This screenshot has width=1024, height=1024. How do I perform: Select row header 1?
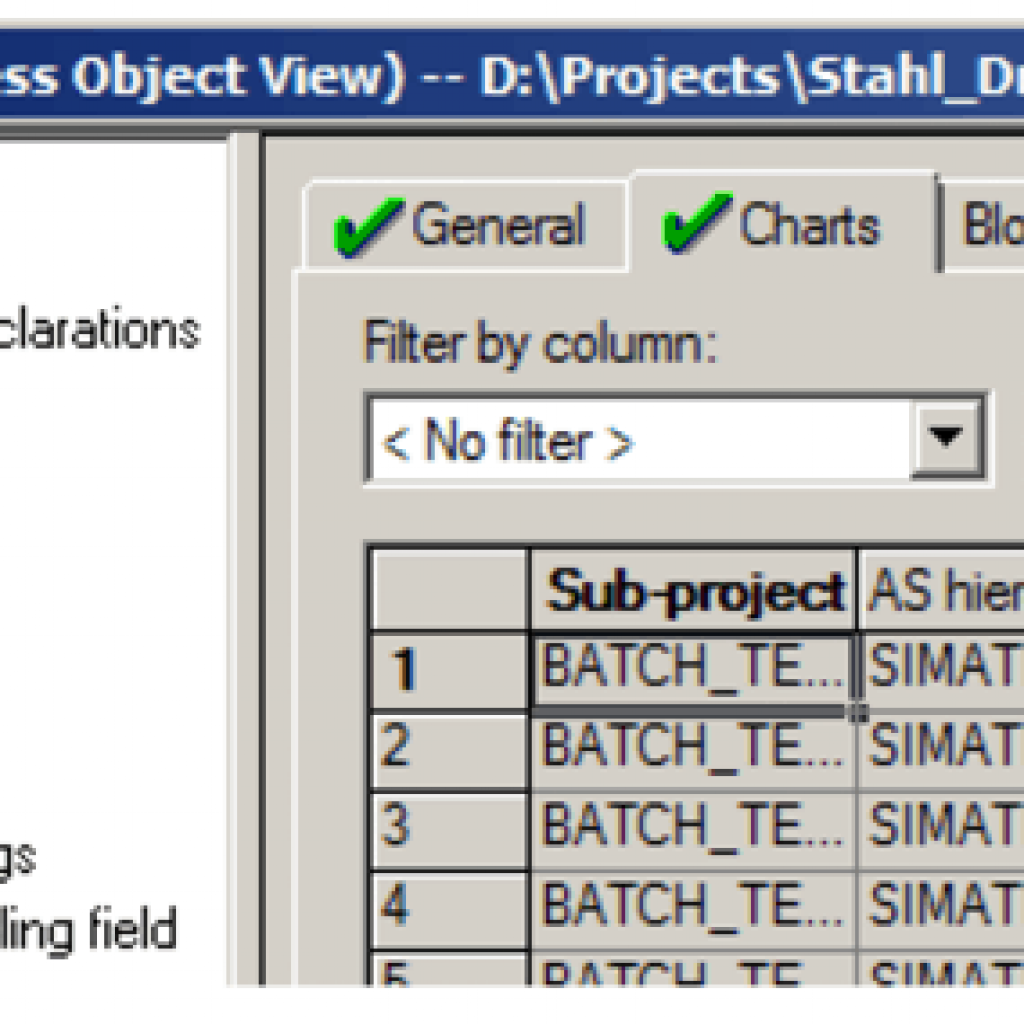point(449,670)
